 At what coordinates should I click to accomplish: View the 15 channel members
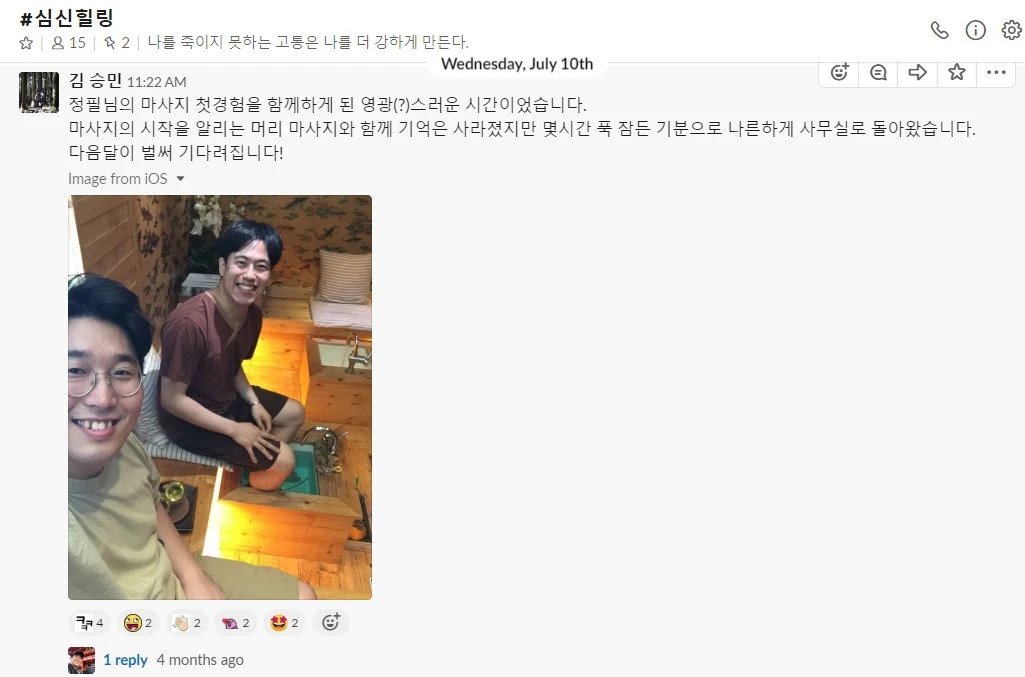[x=69, y=43]
